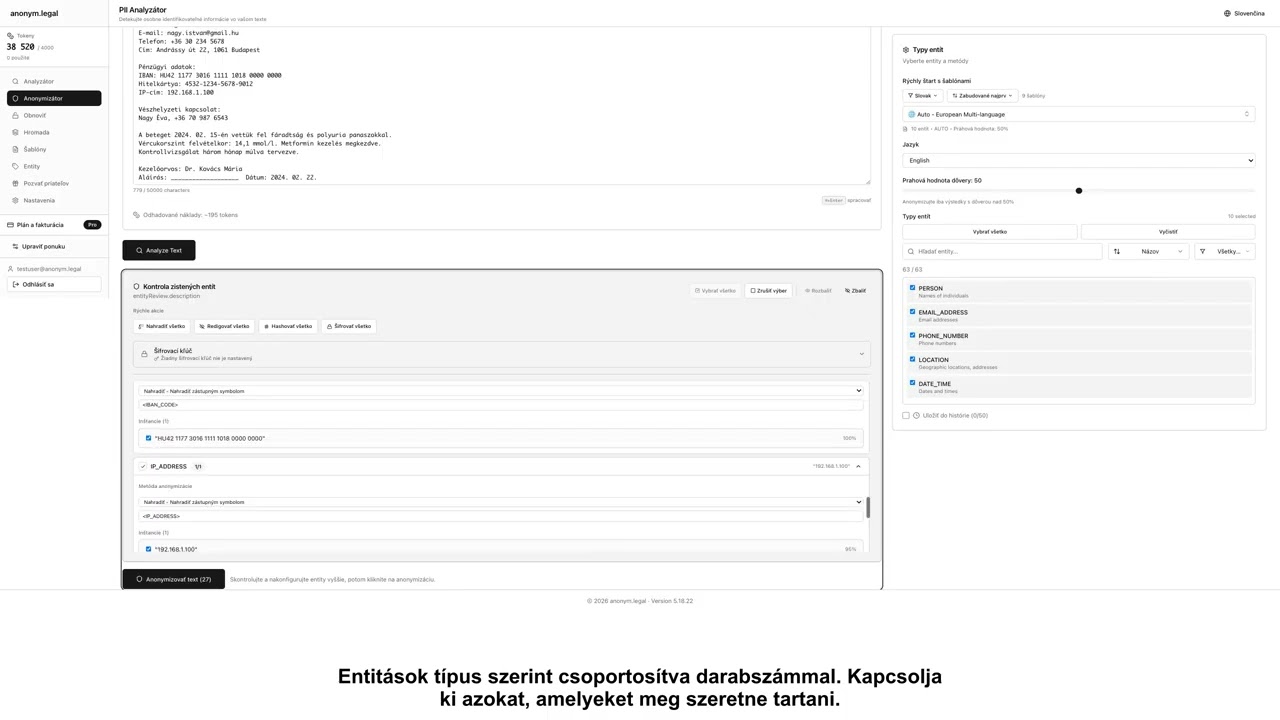Image resolution: width=1280 pixels, height=720 pixels.
Task: Click the Analyzátor magnifier icon in sidebar
Action: 15,81
